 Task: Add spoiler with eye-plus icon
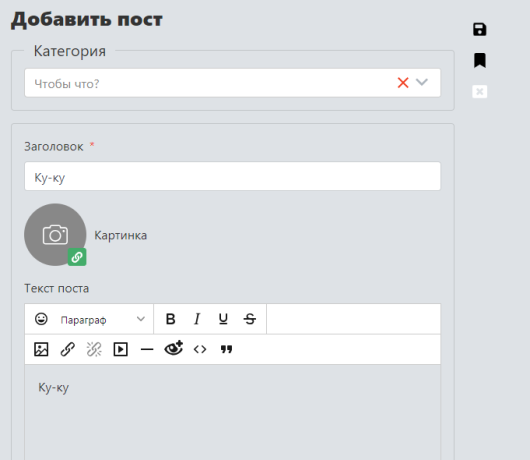click(x=174, y=348)
